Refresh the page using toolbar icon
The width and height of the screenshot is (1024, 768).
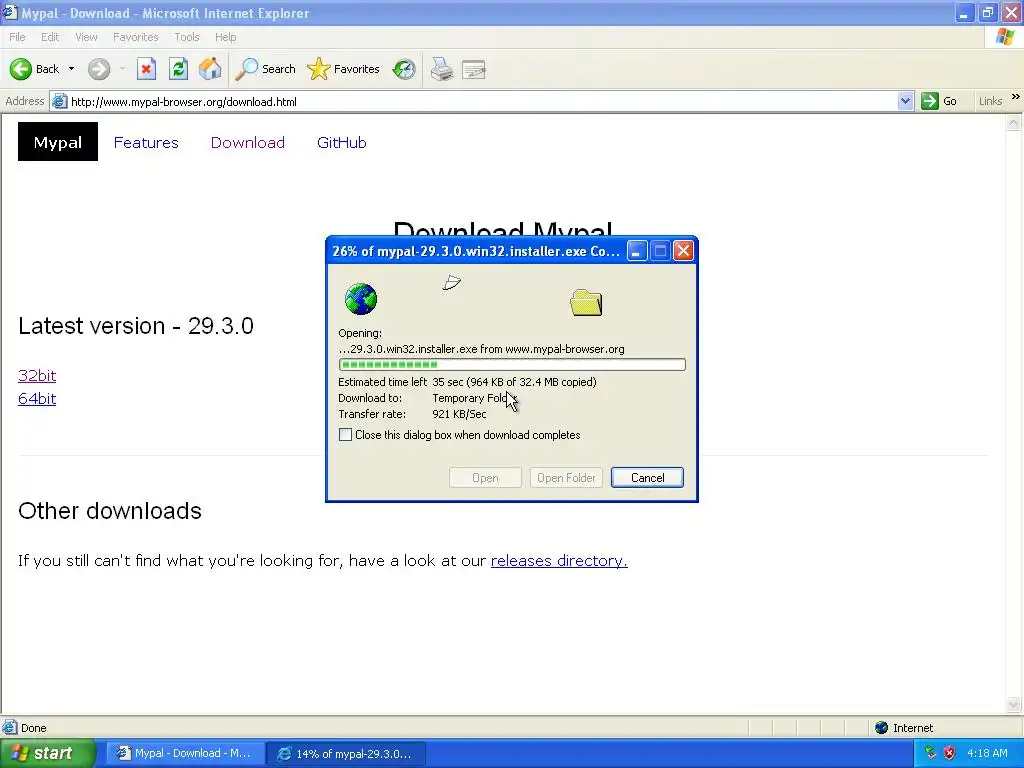click(x=178, y=69)
